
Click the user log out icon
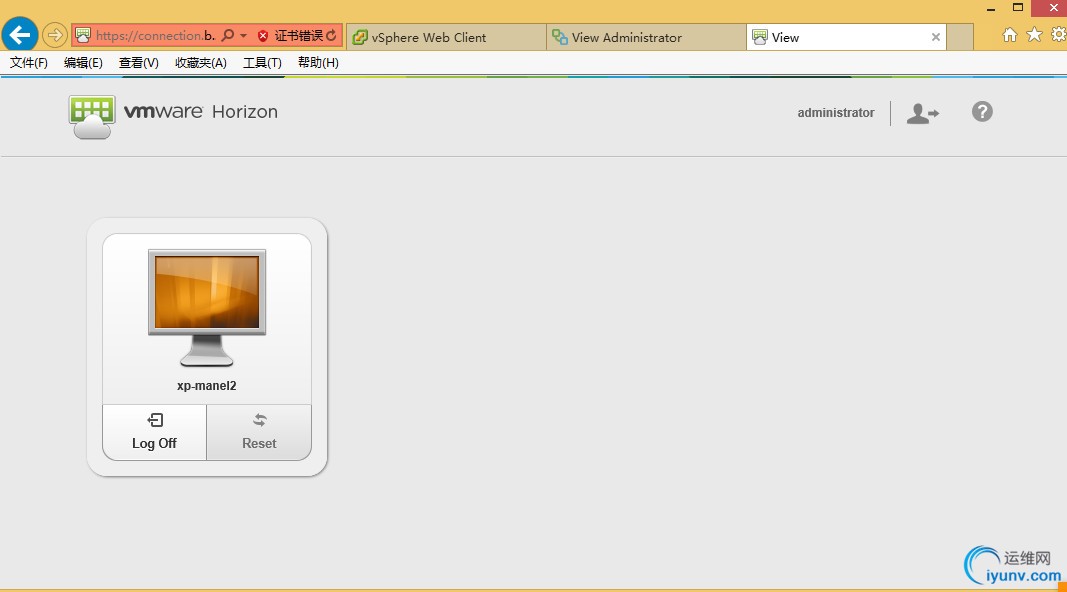click(x=922, y=113)
